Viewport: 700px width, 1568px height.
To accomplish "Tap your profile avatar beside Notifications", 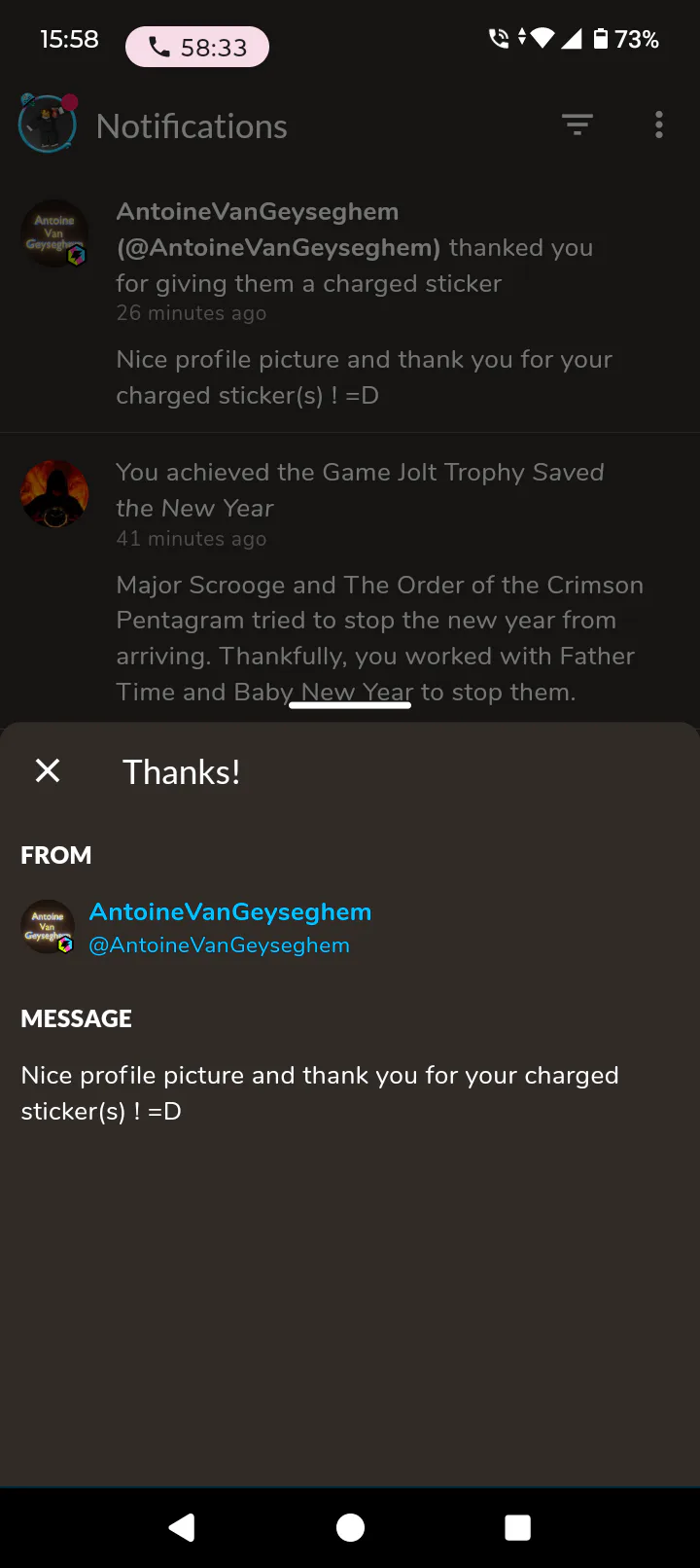I will click(48, 123).
